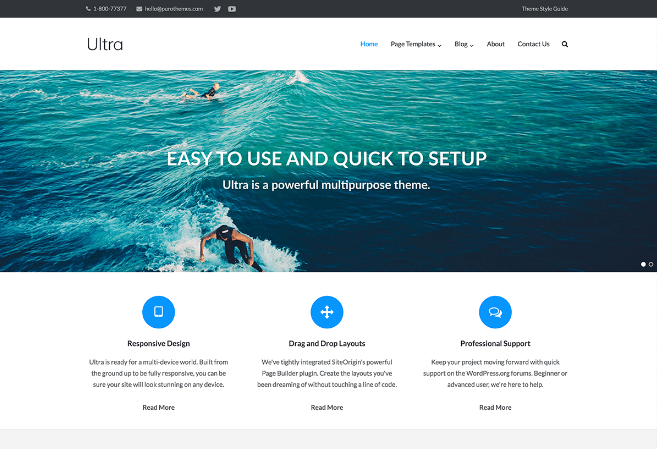Click the Professional Support chat icon
657x449 pixels.
point(495,312)
